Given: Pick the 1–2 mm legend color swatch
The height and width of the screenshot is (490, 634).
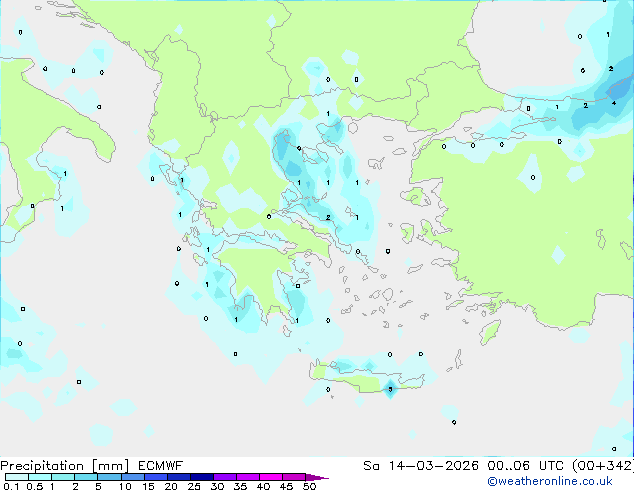Looking at the screenshot, I should [x=63, y=477].
